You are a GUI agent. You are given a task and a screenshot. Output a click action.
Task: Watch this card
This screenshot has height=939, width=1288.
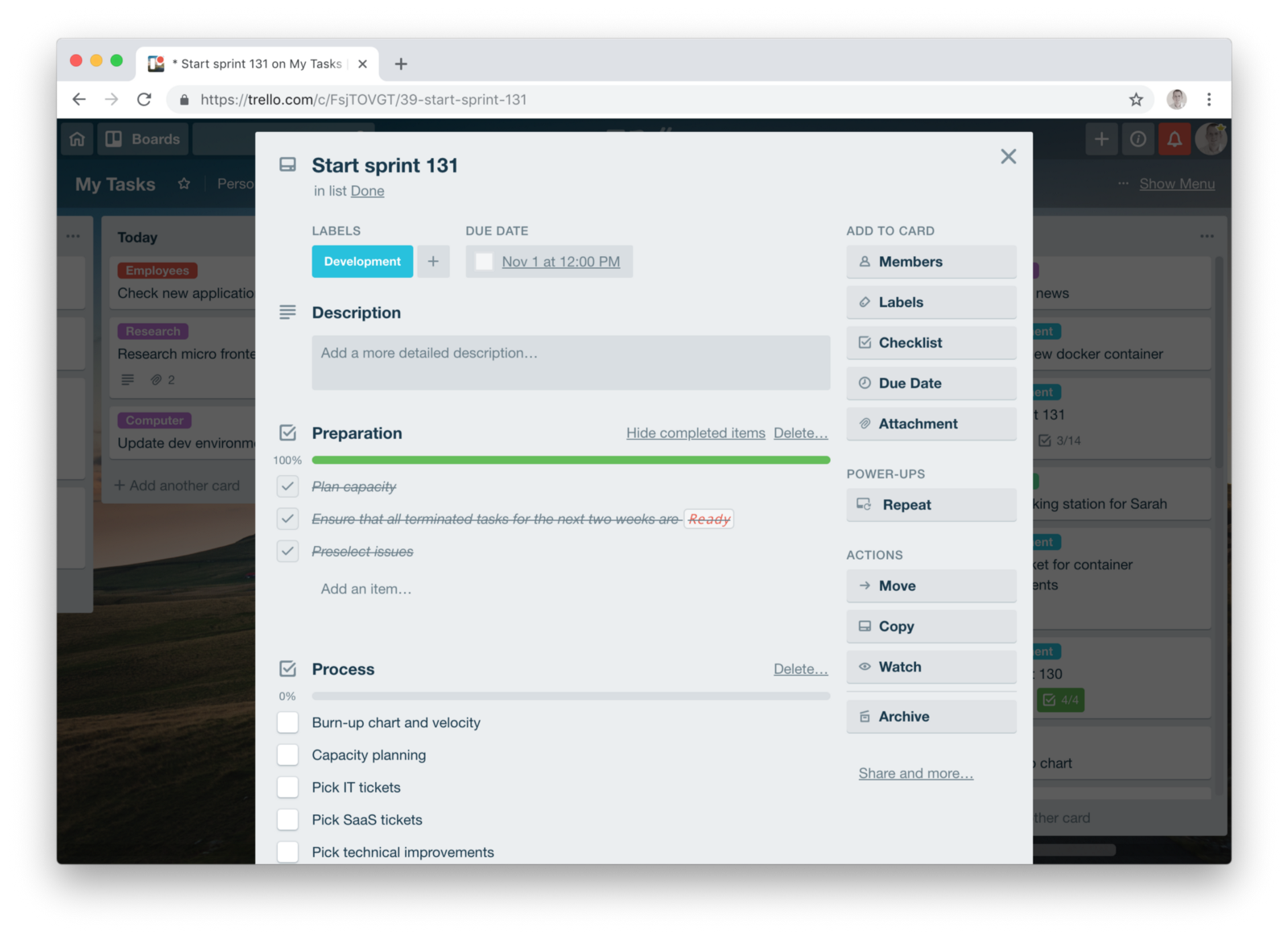[x=931, y=667]
